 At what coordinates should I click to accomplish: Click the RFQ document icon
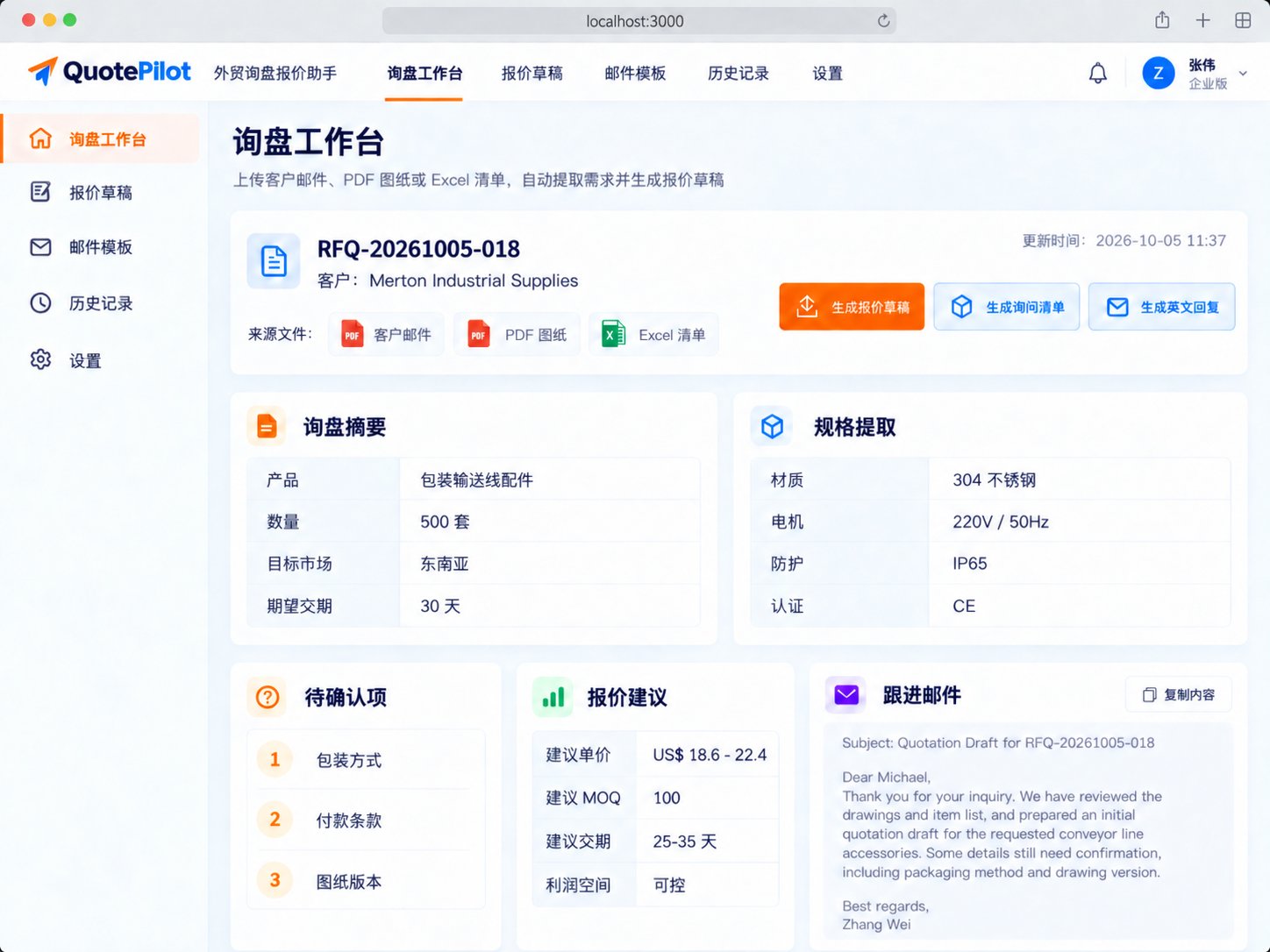tap(274, 261)
